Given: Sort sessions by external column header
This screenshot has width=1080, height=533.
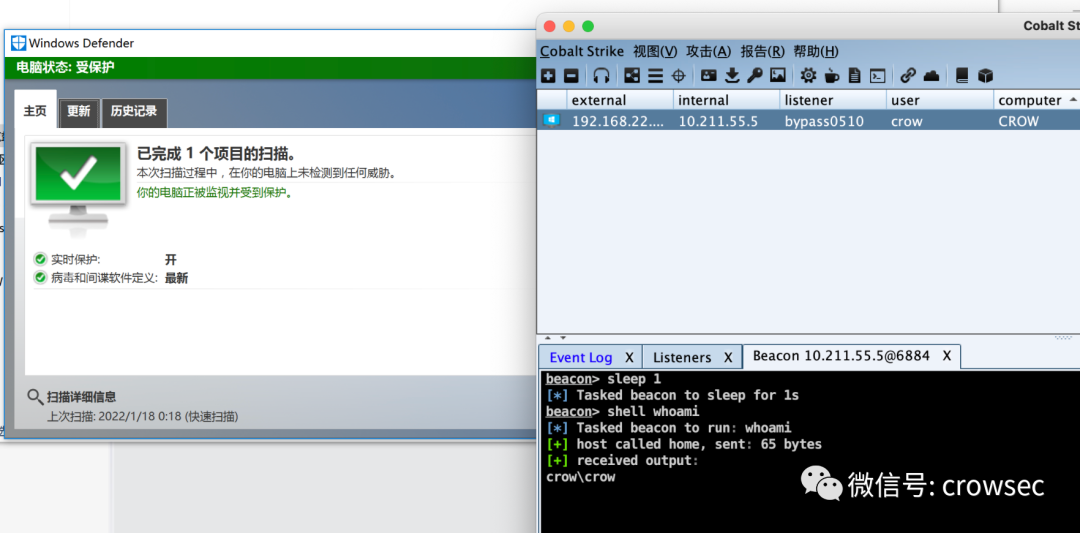Looking at the screenshot, I should 620,101.
